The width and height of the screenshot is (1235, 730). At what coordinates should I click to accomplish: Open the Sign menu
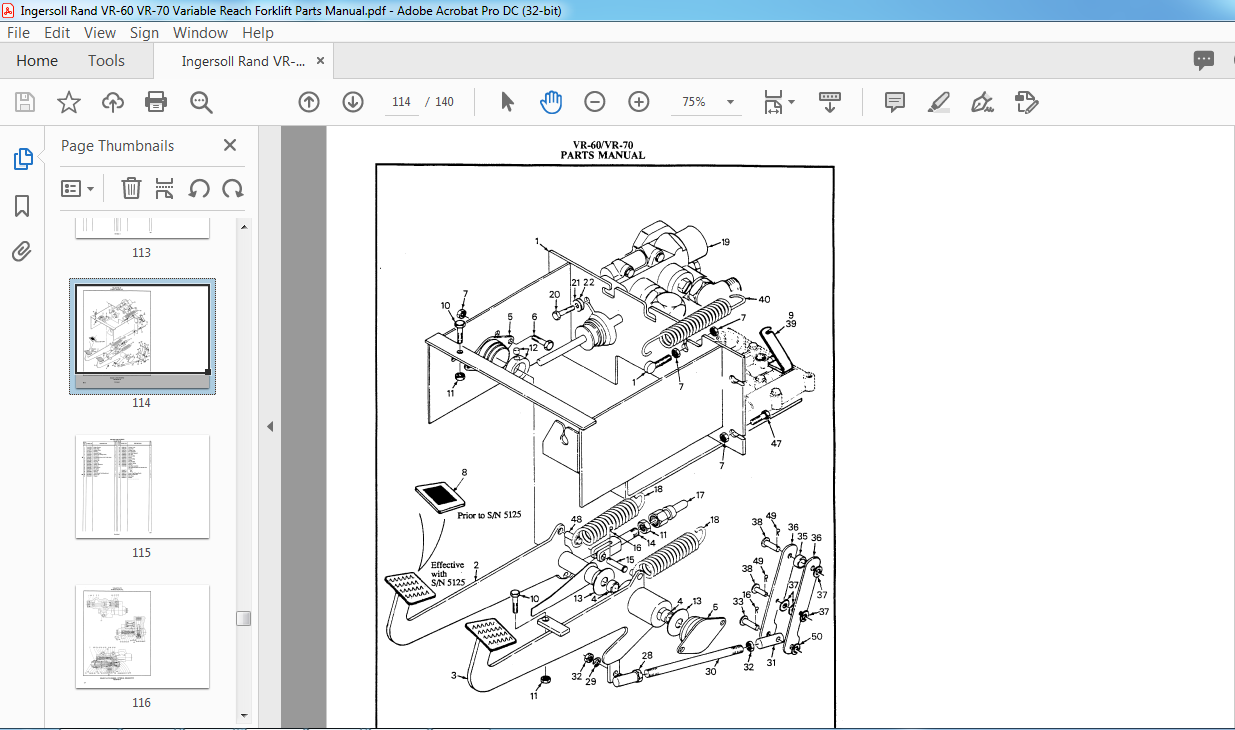pos(144,32)
